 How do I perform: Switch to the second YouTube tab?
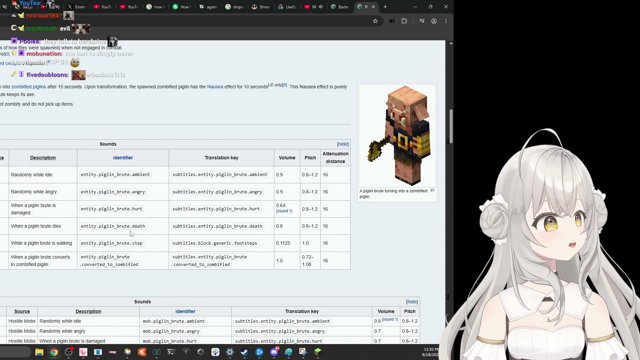pos(128,7)
